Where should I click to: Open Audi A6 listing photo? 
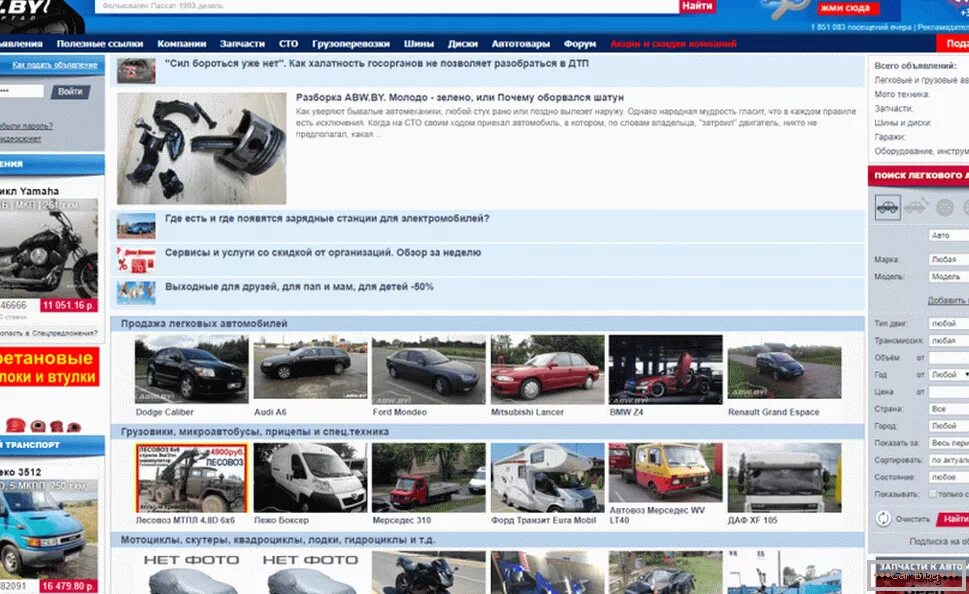click(x=310, y=368)
